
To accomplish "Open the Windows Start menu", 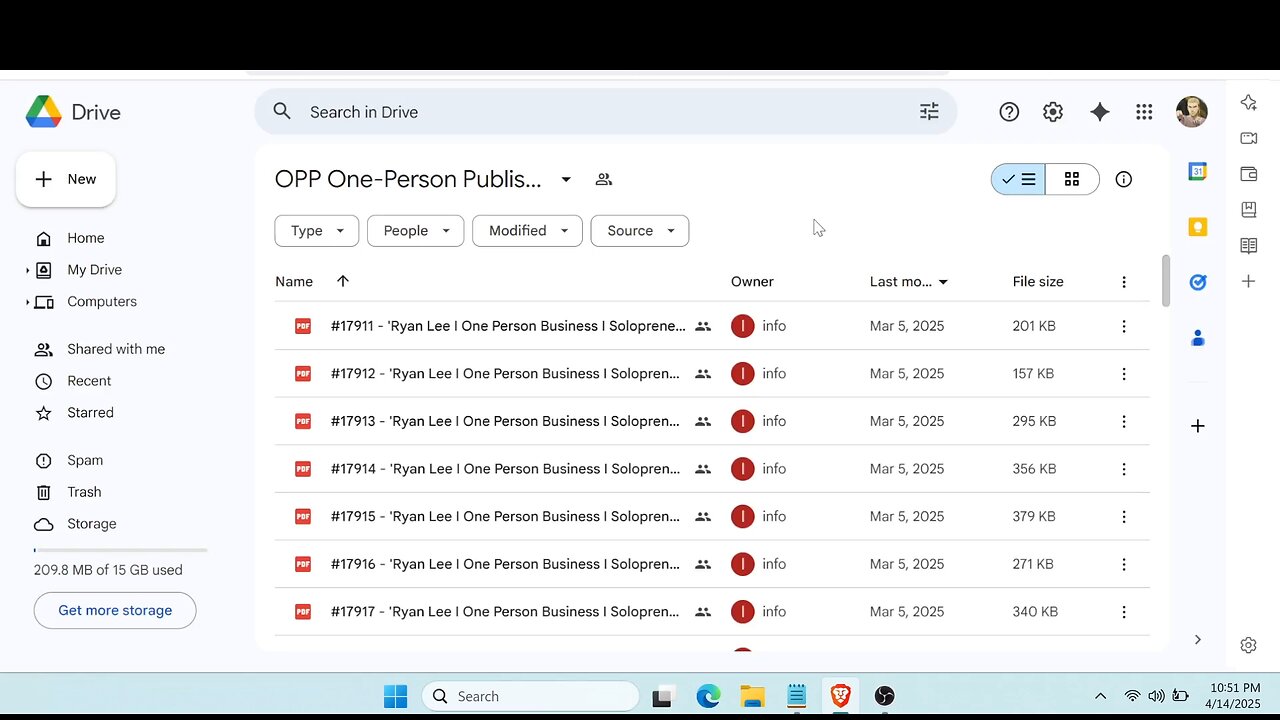I will click(396, 696).
